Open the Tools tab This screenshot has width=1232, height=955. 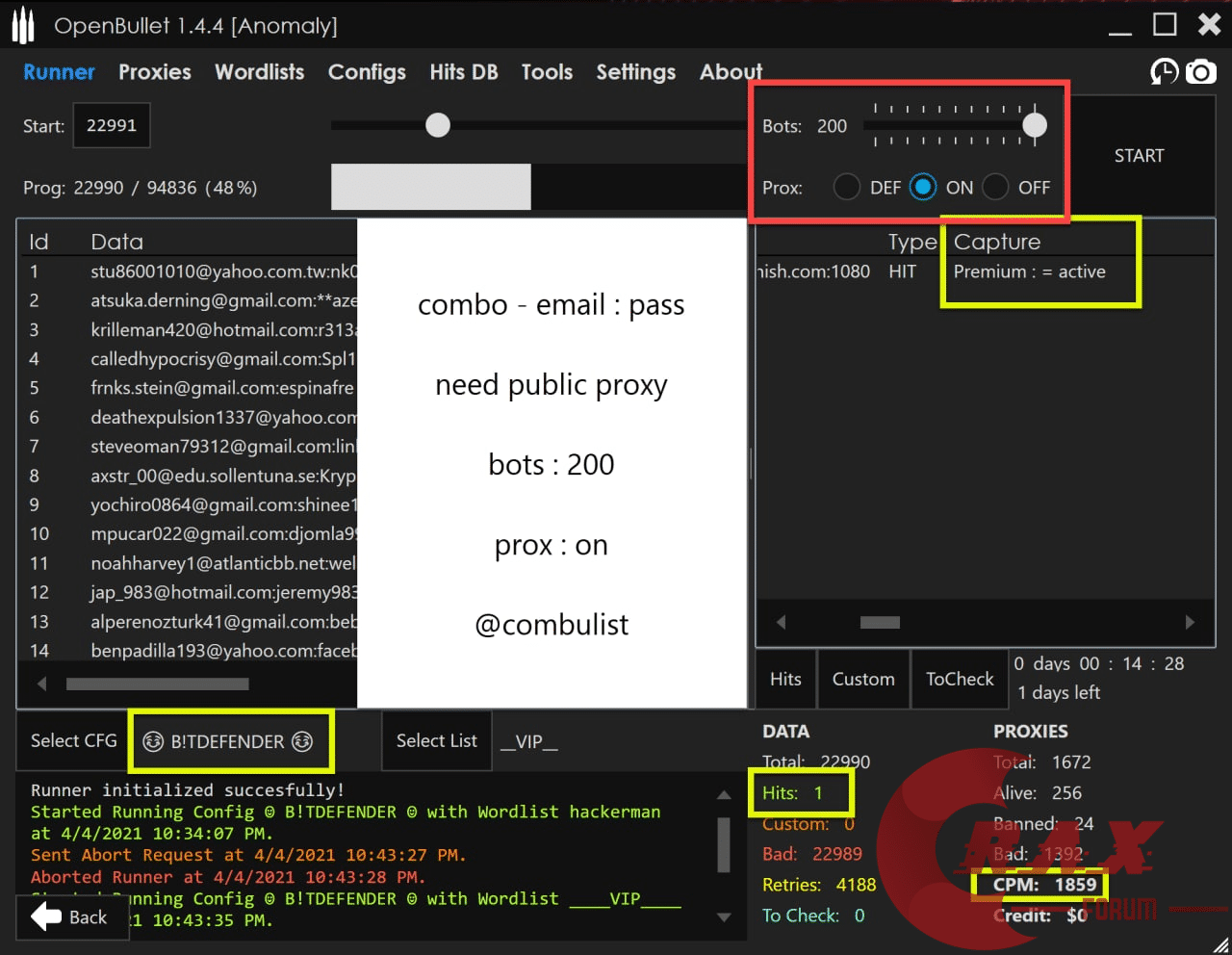point(547,72)
